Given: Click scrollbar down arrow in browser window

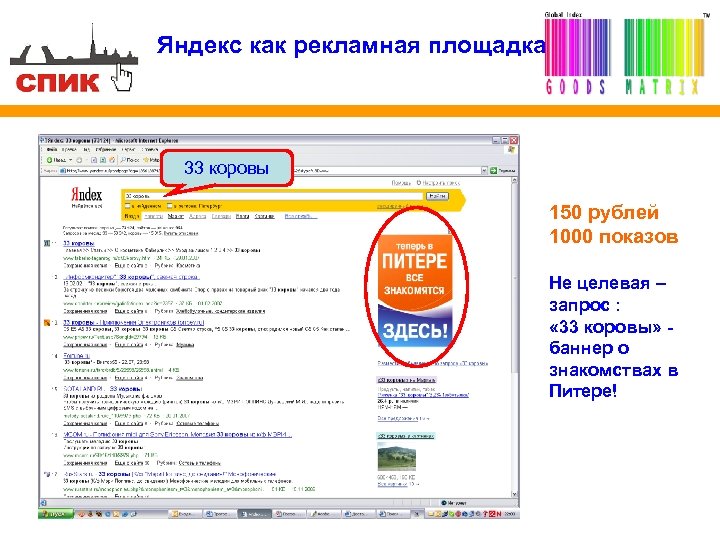Looking at the screenshot, I should pyautogui.click(x=514, y=494).
